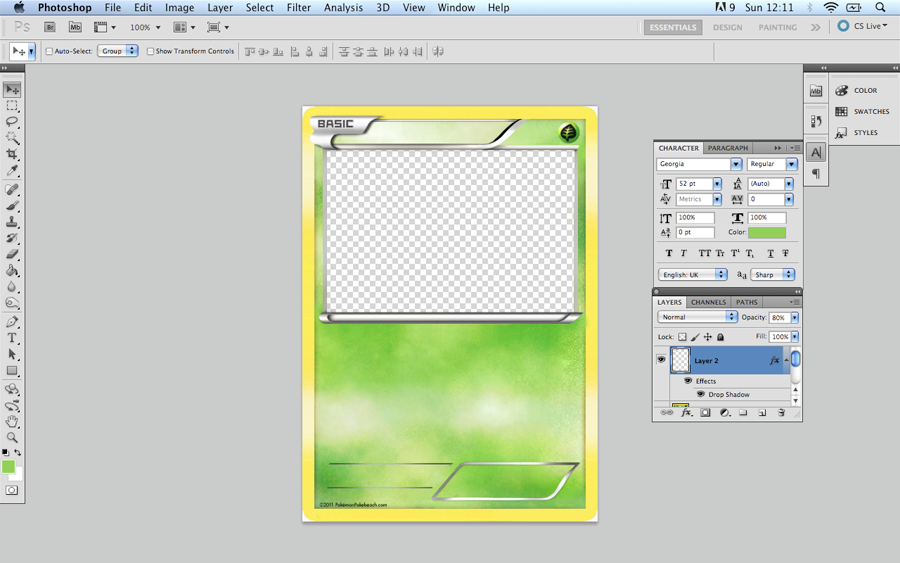Select the Hand tool
Image resolution: width=900 pixels, height=563 pixels.
click(12, 422)
